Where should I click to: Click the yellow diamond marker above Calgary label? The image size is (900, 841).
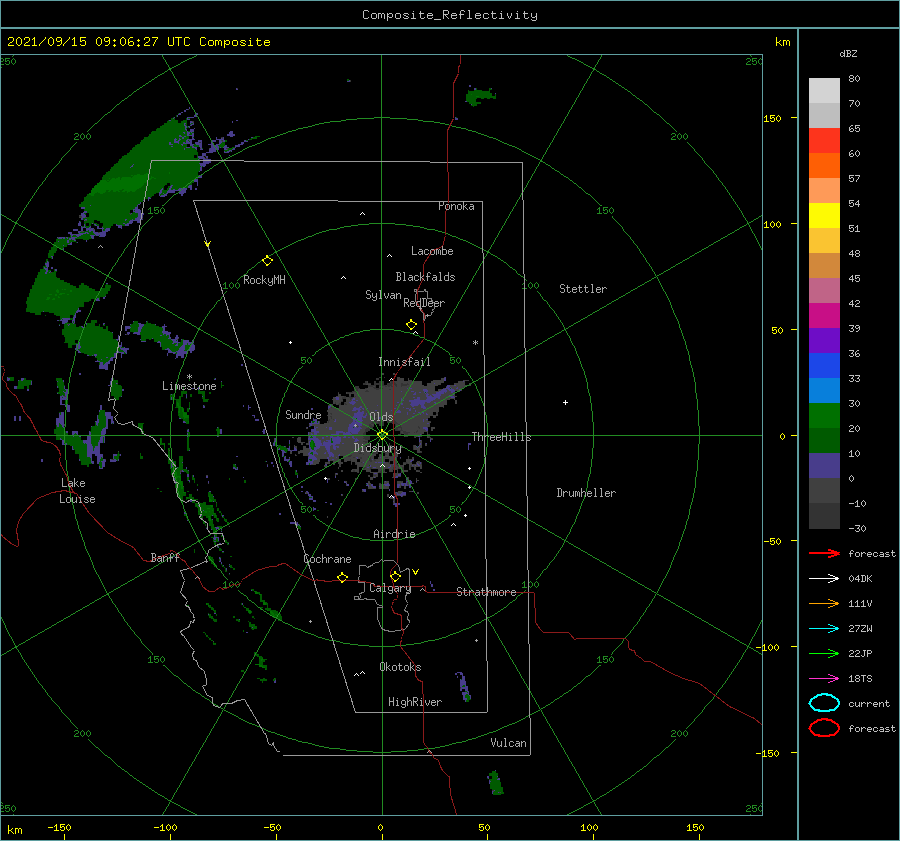(x=395, y=576)
